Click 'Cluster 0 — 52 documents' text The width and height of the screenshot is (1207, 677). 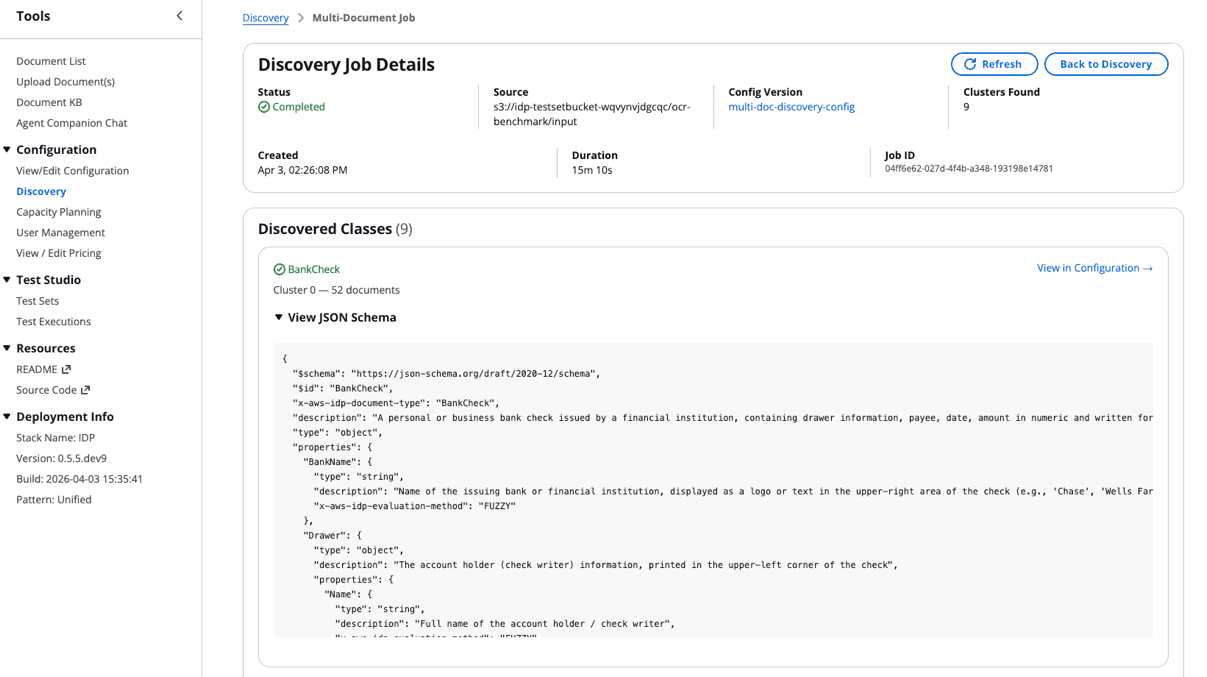point(336,290)
